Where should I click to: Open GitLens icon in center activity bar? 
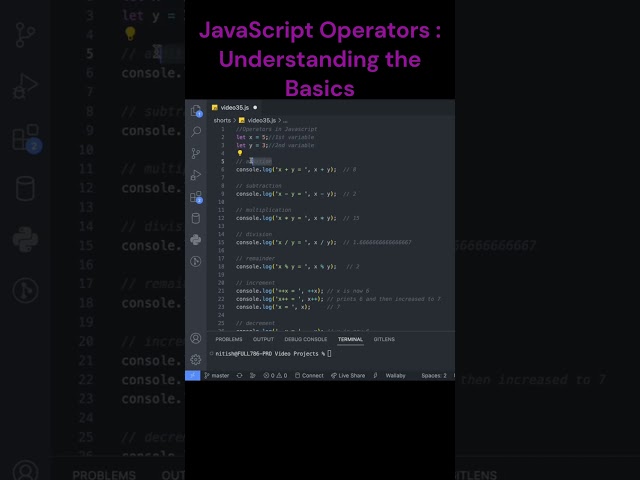click(196, 261)
